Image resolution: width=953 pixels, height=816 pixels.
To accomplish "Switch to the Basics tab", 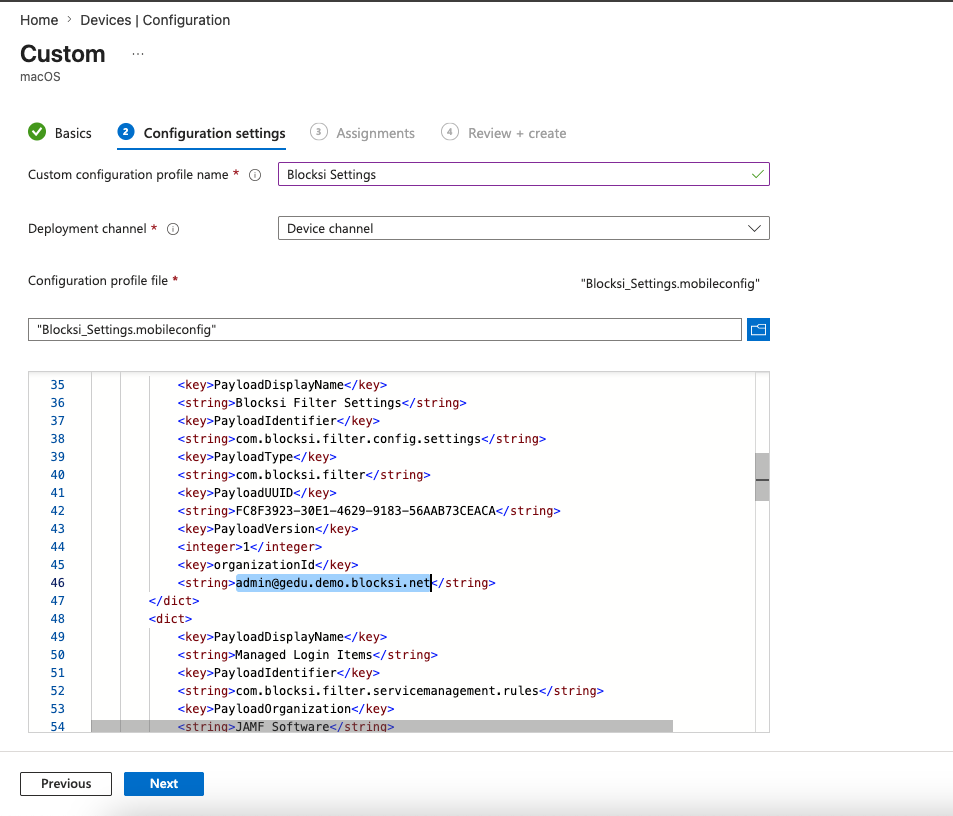I will 73,133.
